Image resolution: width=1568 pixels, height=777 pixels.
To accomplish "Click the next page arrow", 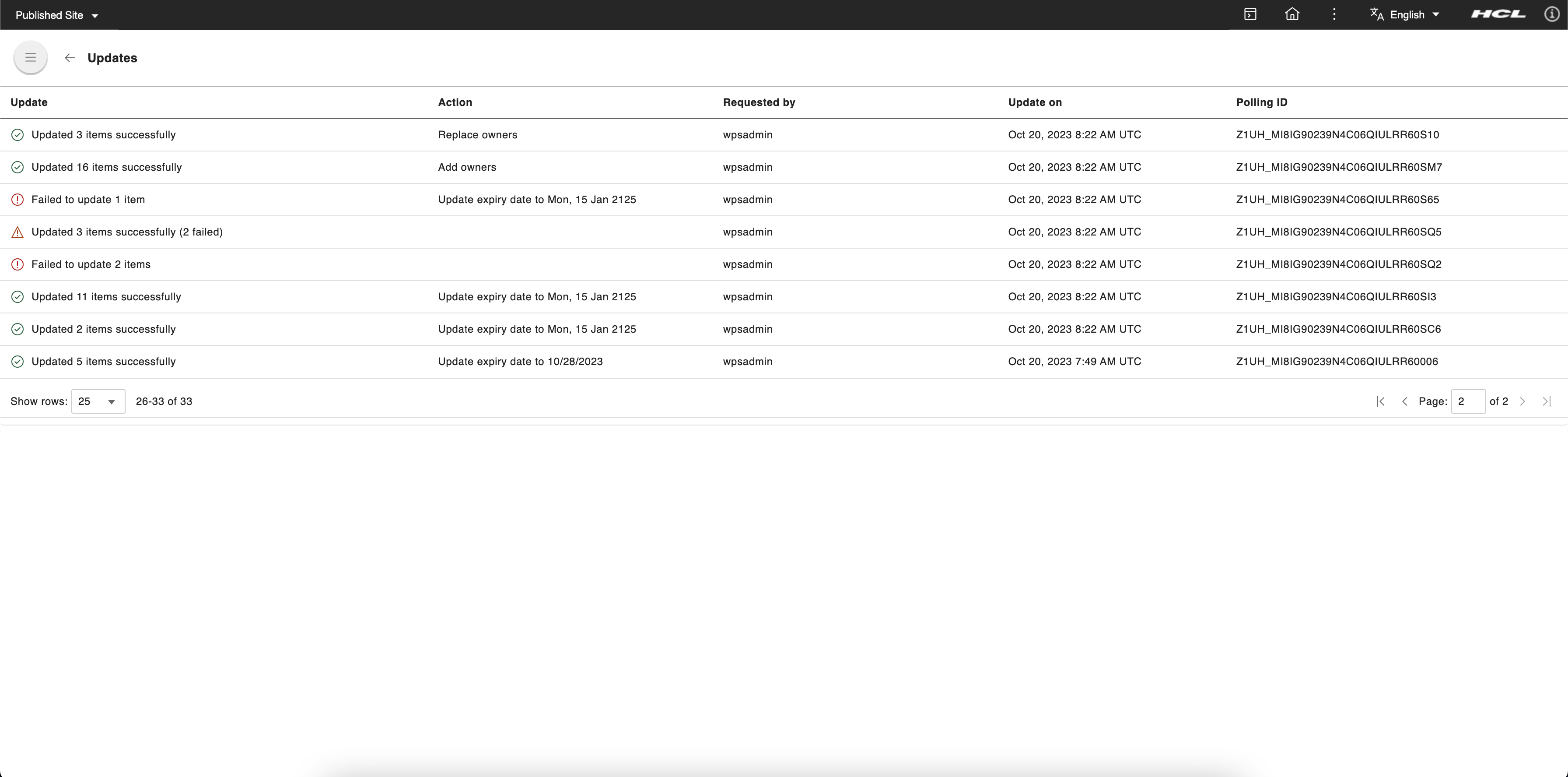I will click(x=1522, y=401).
